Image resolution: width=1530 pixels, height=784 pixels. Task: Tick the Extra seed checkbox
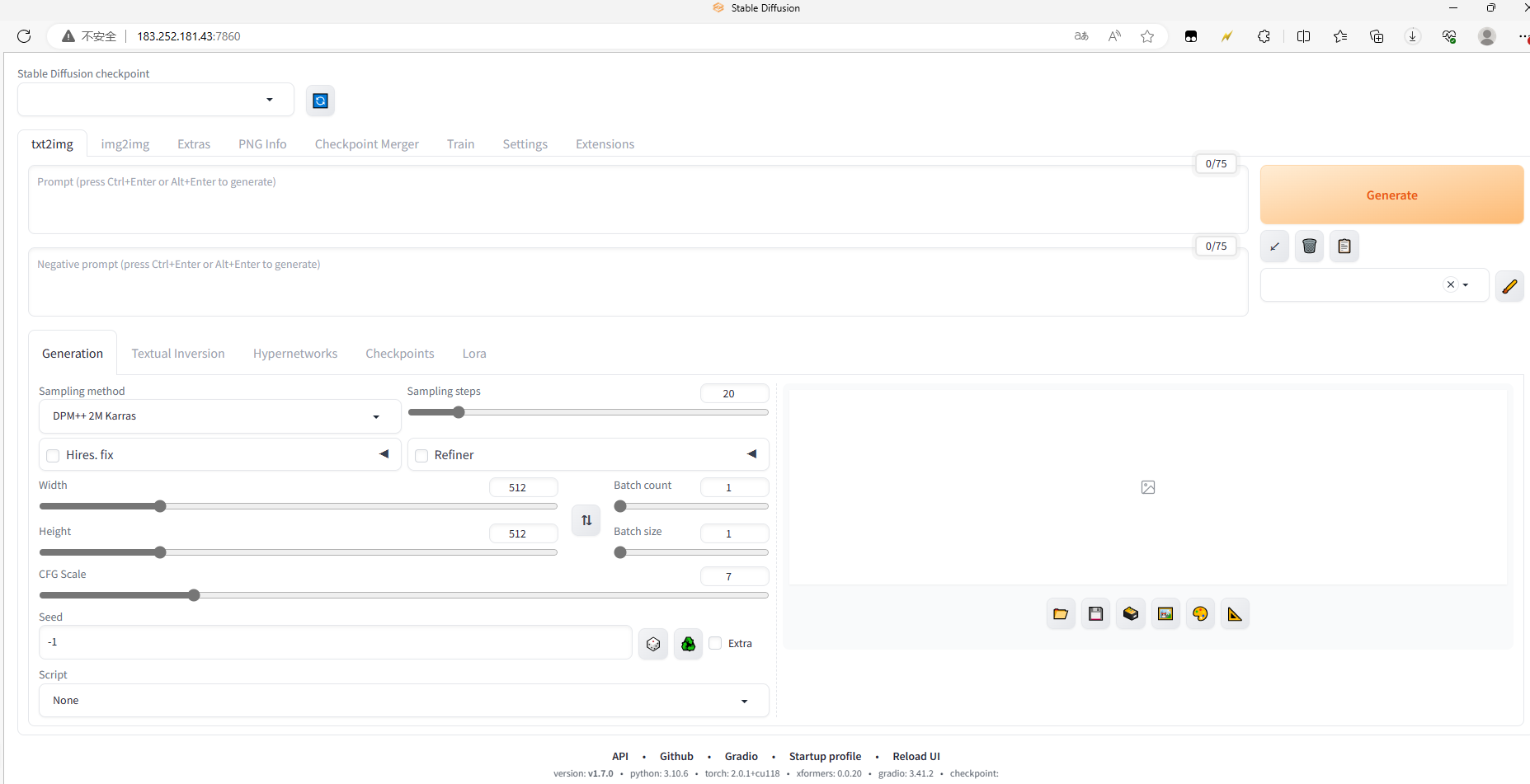[x=715, y=643]
